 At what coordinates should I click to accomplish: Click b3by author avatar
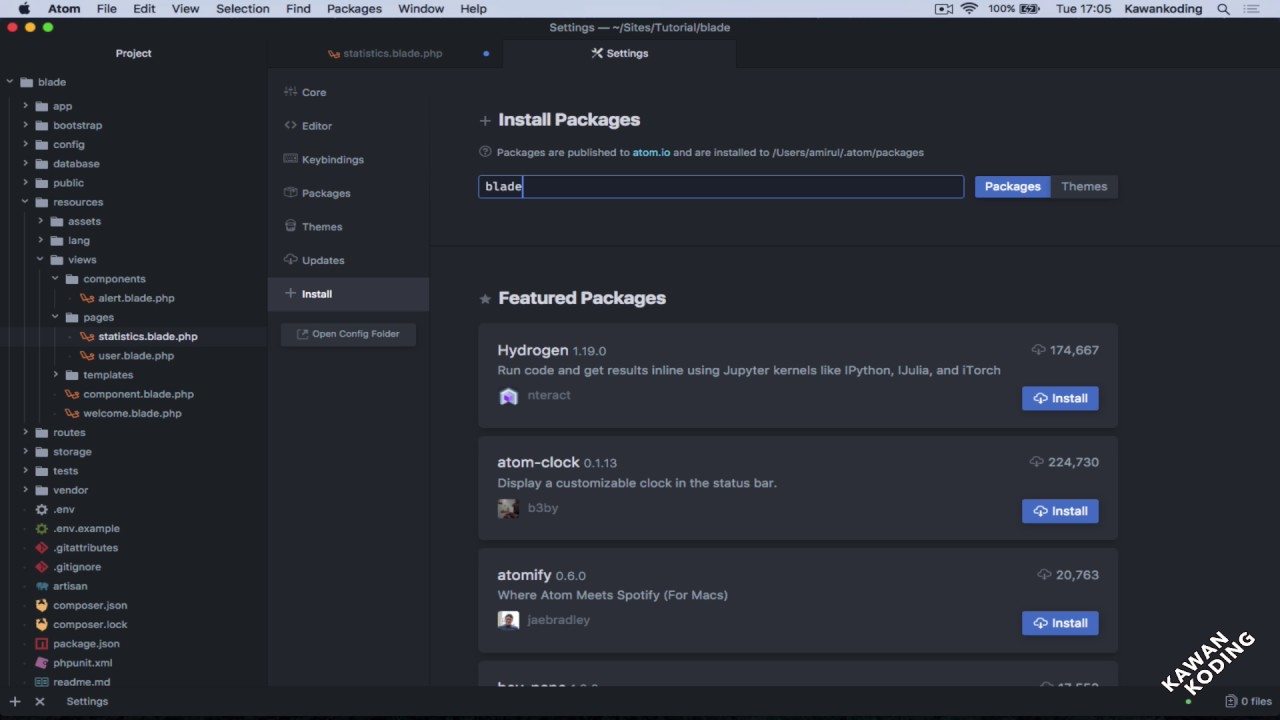tap(508, 508)
